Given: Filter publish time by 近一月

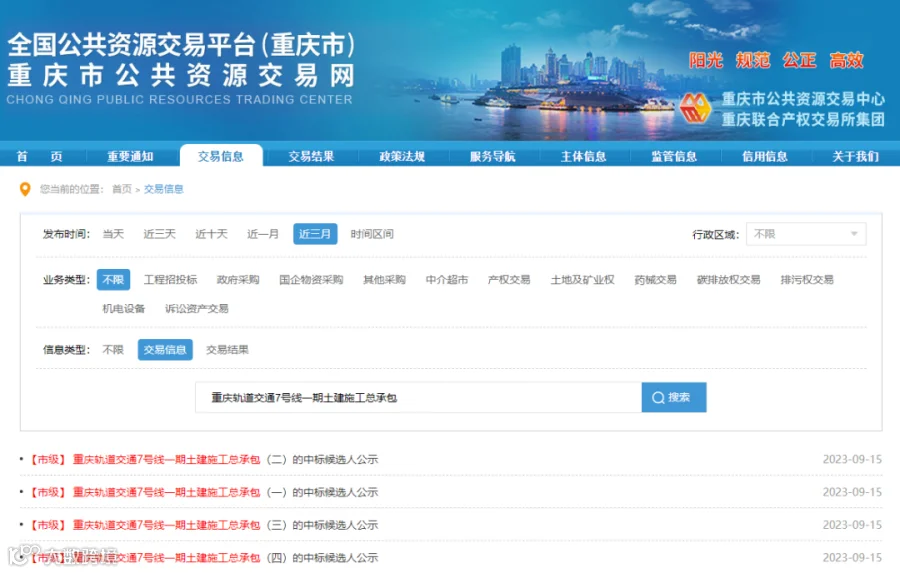Looking at the screenshot, I should tap(263, 234).
